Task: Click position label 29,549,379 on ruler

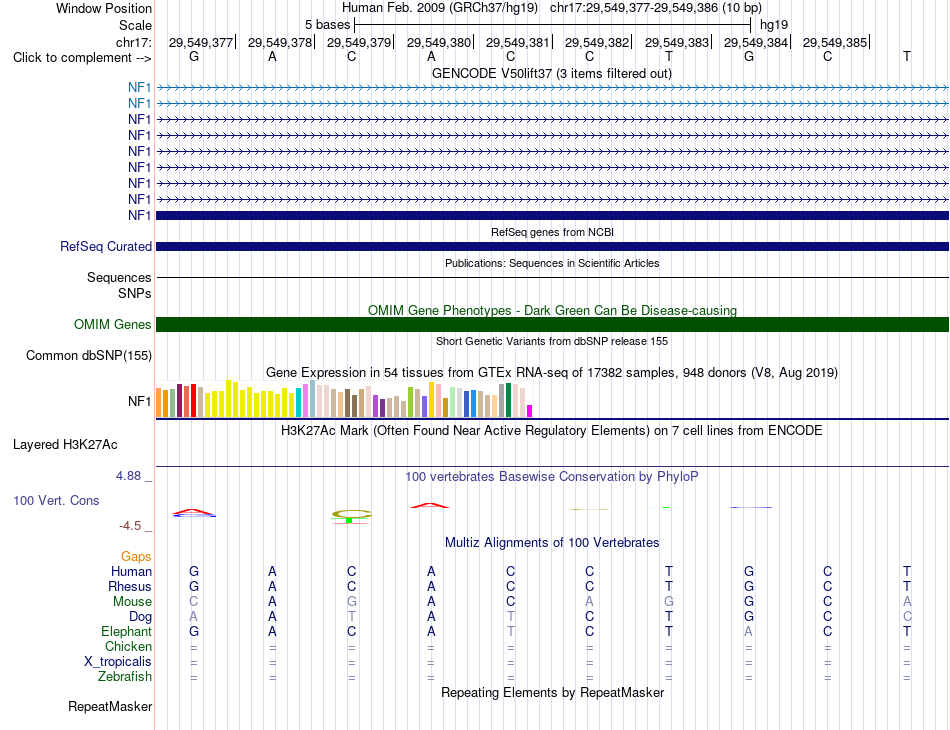Action: [x=359, y=42]
